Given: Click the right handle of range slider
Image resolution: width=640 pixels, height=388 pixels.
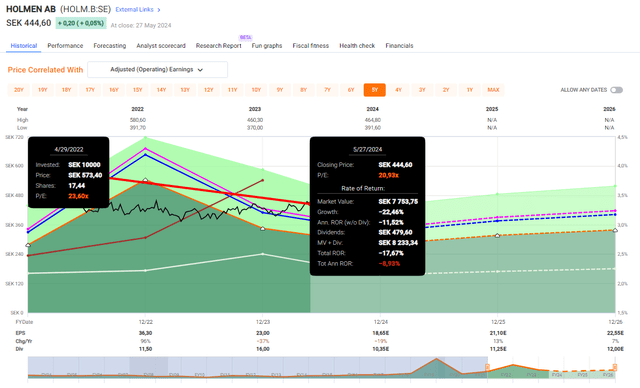Looking at the screenshot, I should 615,368.
